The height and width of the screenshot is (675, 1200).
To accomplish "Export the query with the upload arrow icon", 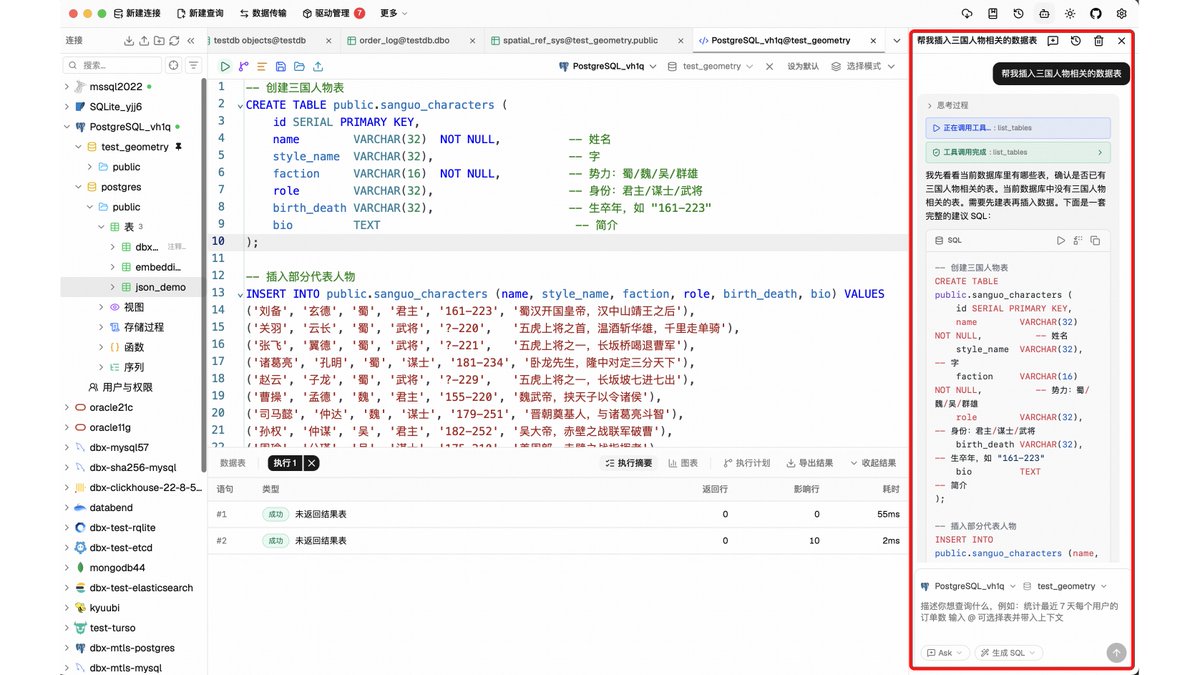I will pyautogui.click(x=318, y=66).
